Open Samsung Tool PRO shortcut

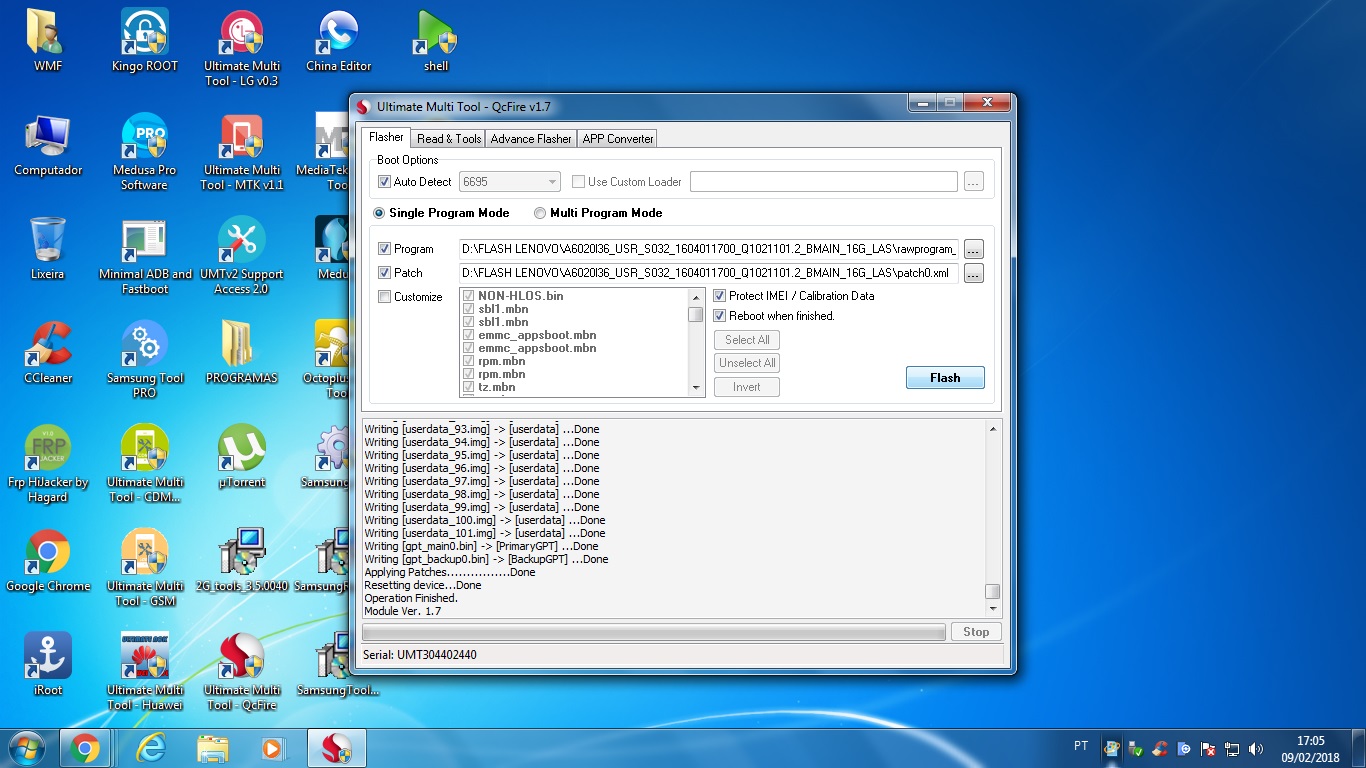click(x=145, y=360)
